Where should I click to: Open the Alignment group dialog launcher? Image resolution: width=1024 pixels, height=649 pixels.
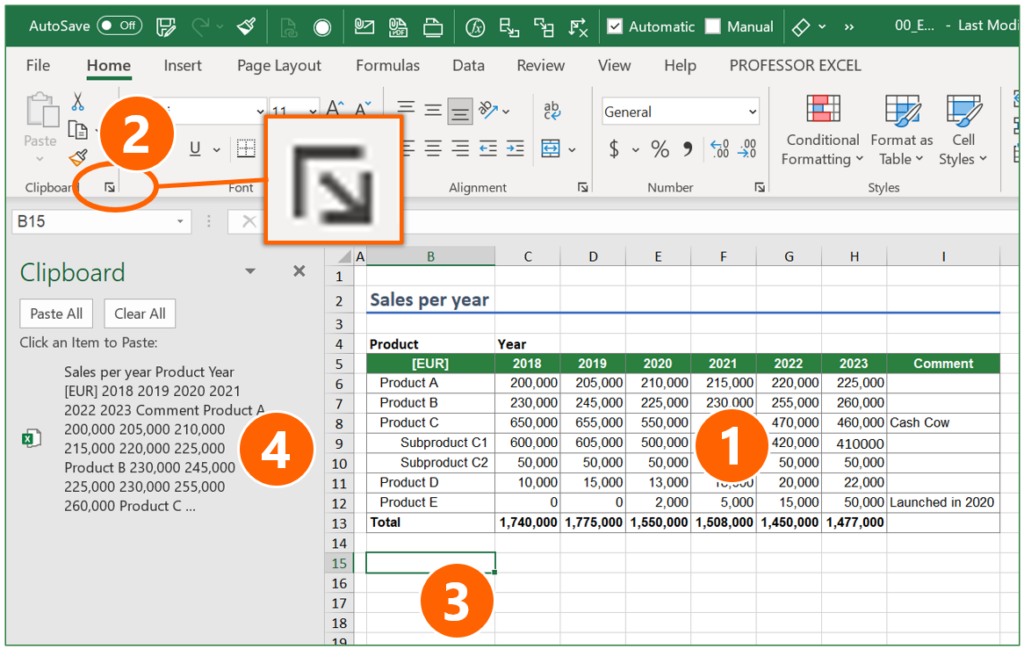click(x=583, y=187)
